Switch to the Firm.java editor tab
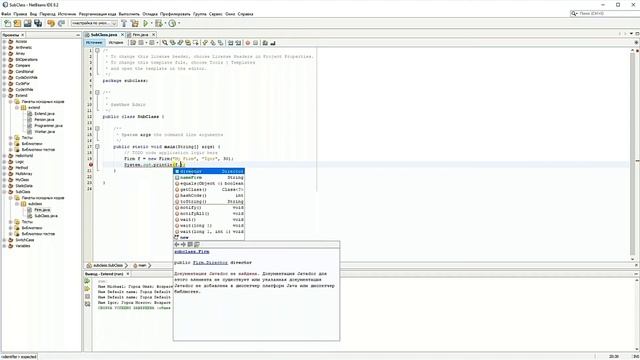 (x=140, y=35)
